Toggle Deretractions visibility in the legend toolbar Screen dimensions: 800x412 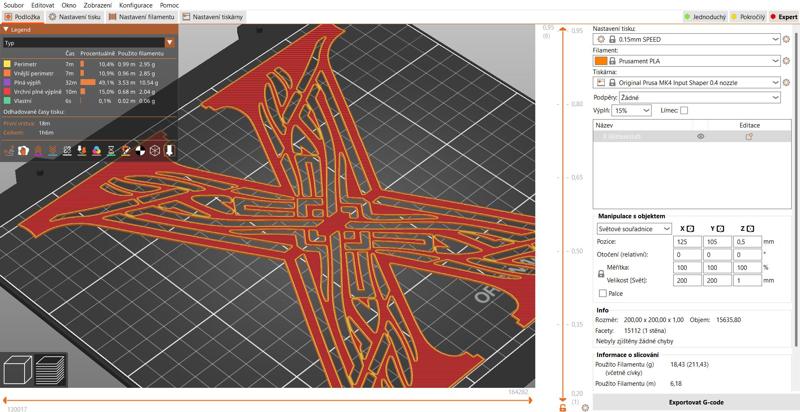click(x=53, y=151)
